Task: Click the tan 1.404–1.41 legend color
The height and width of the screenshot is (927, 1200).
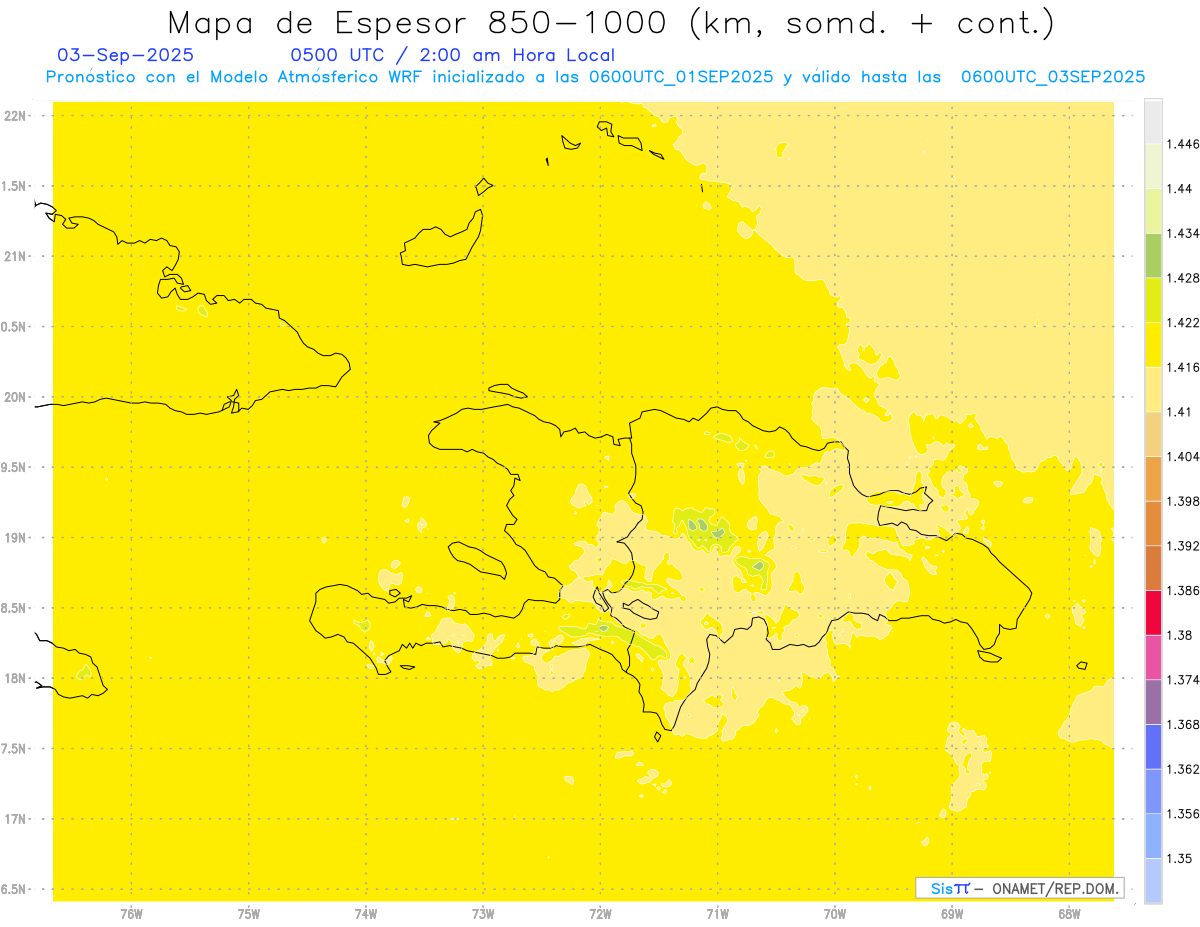Action: point(1154,434)
